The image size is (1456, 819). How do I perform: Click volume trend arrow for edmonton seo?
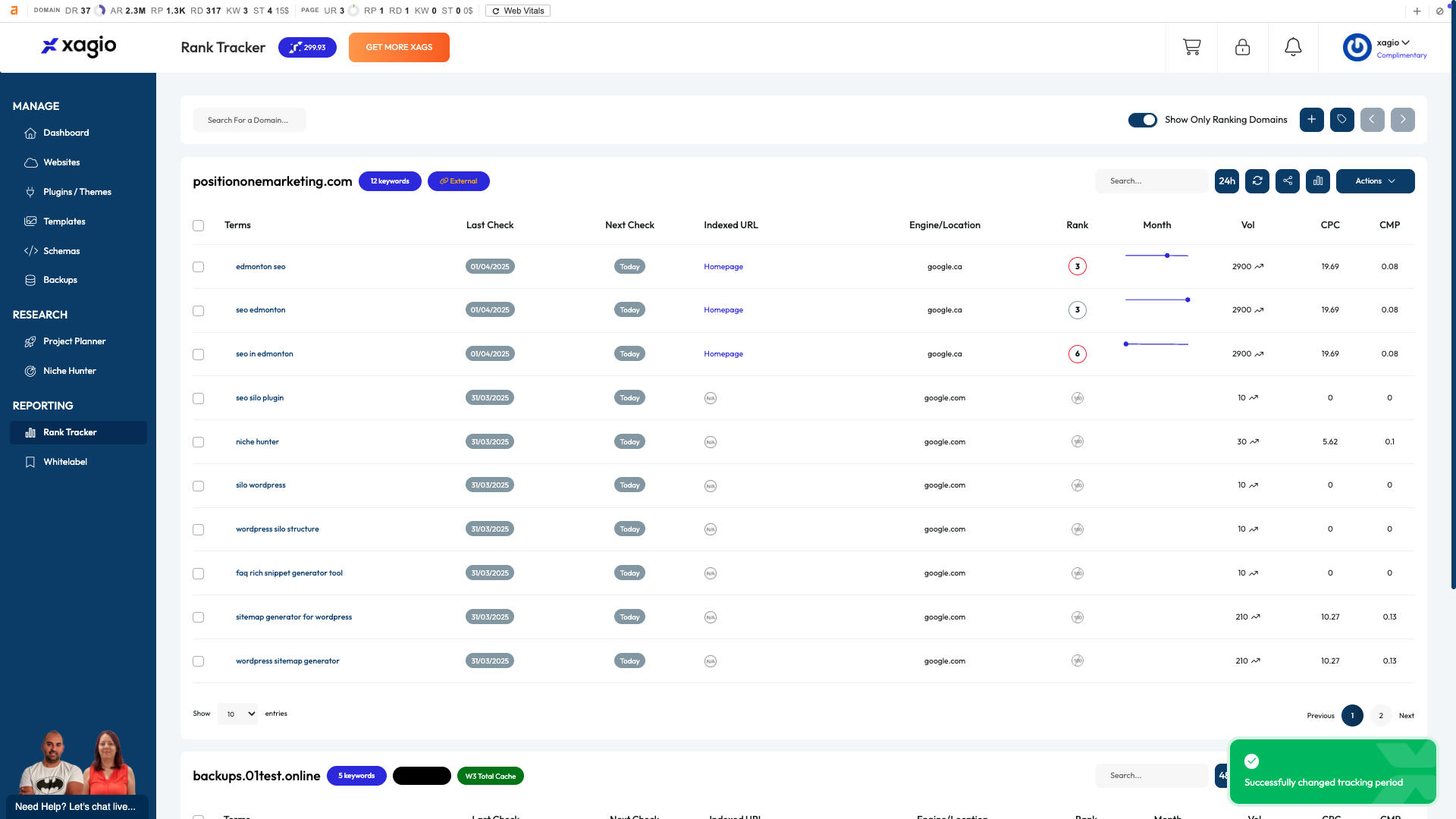(1259, 267)
